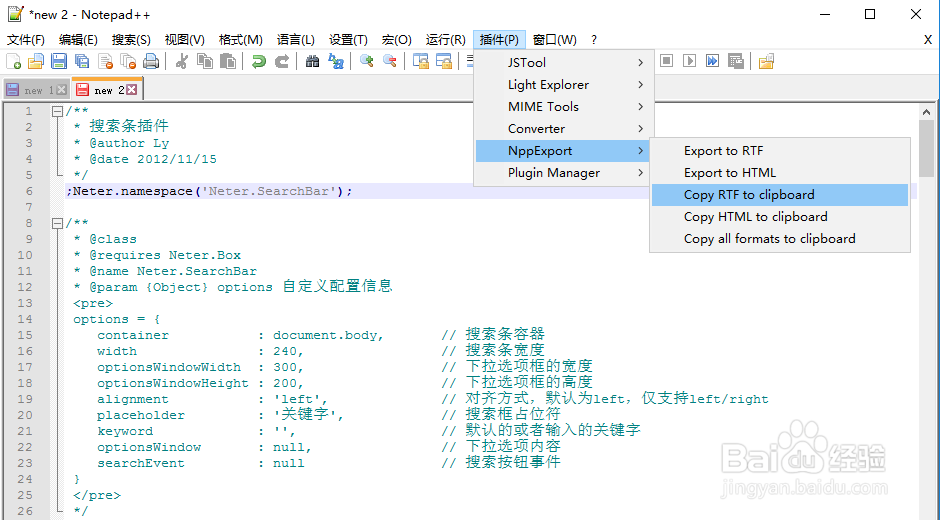Open the 窗口(W) menu
940x520 pixels.
click(555, 40)
